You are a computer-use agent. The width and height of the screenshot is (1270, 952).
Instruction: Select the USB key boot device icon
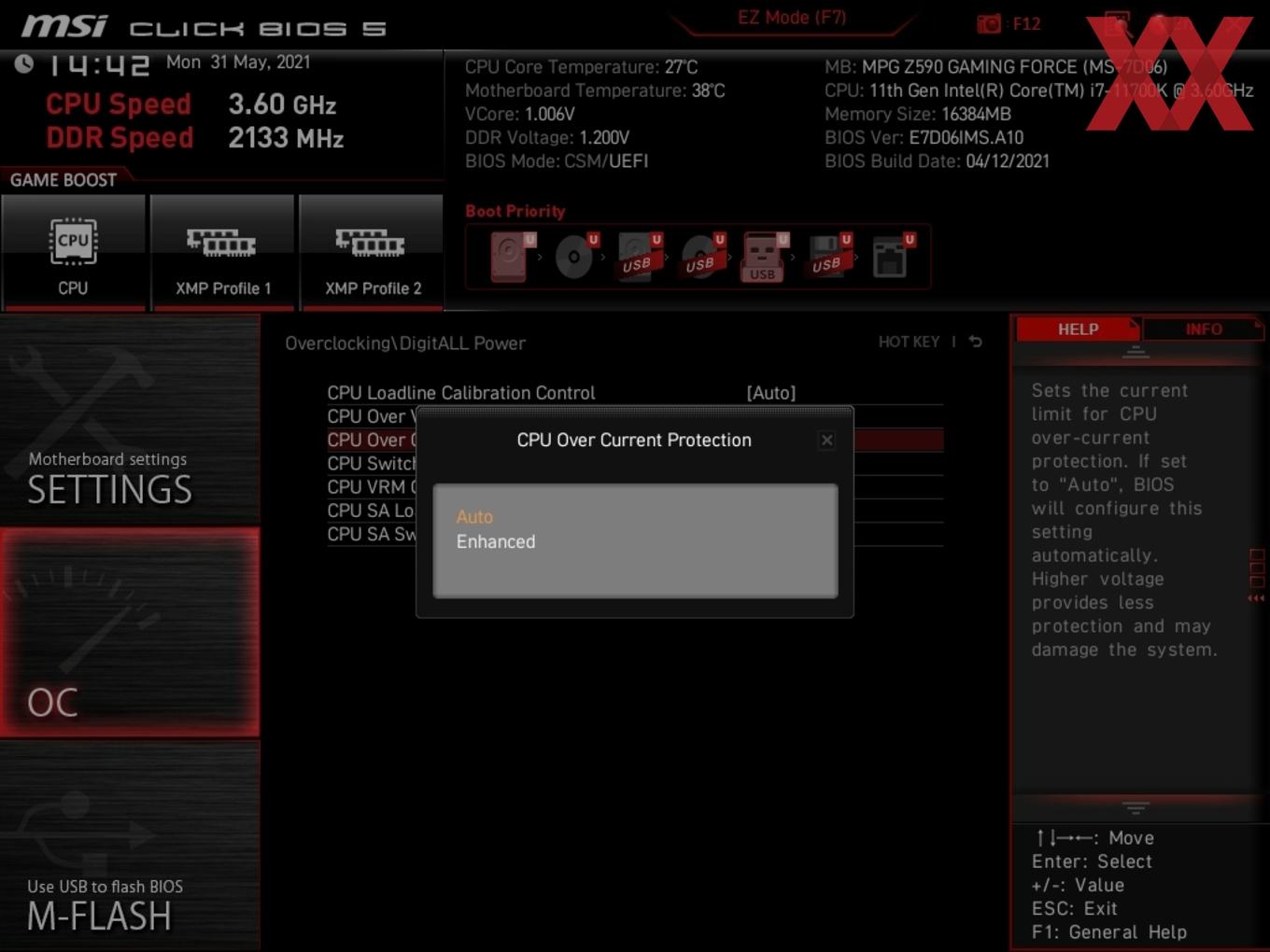[x=762, y=258]
